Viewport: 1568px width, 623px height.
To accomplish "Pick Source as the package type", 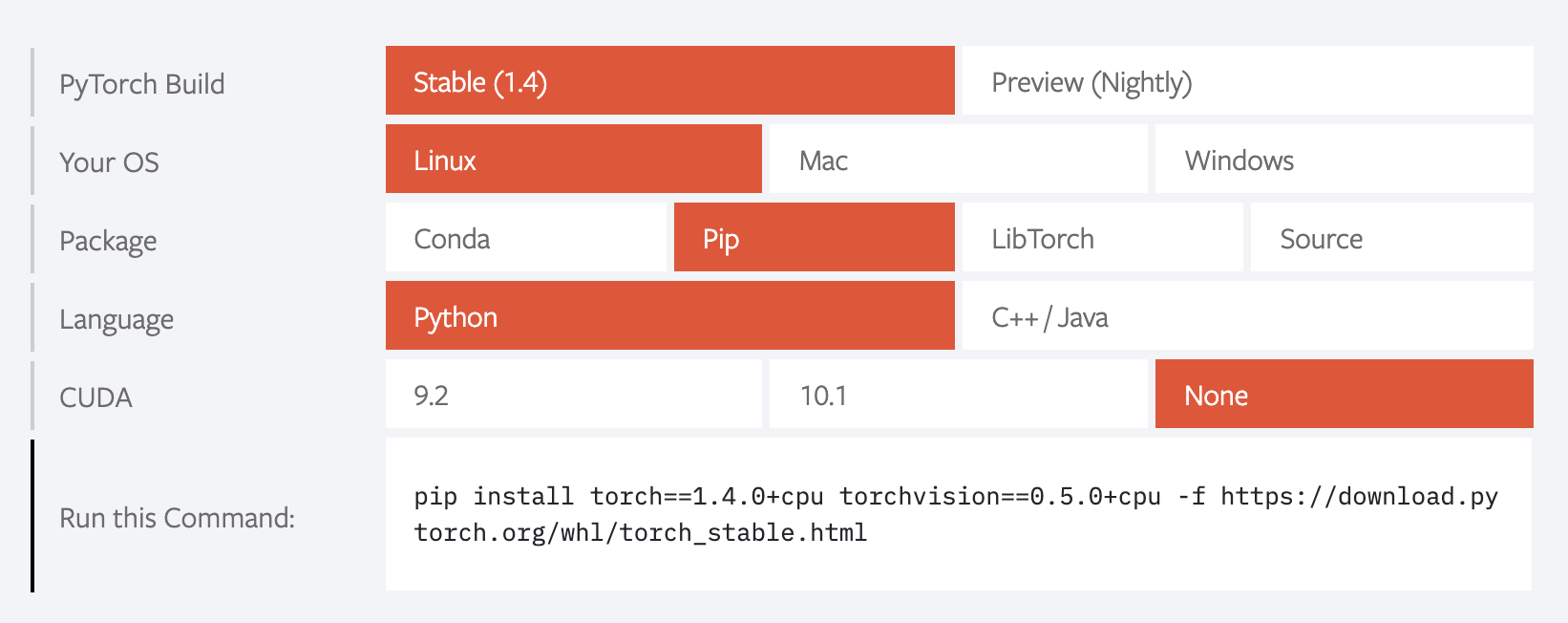I will [x=1391, y=238].
